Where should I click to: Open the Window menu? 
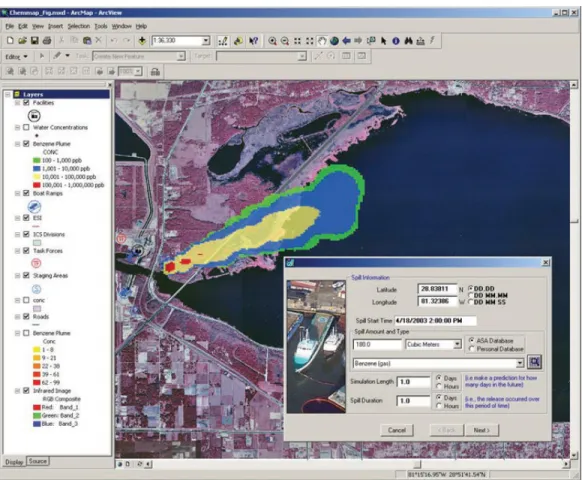tap(122, 26)
